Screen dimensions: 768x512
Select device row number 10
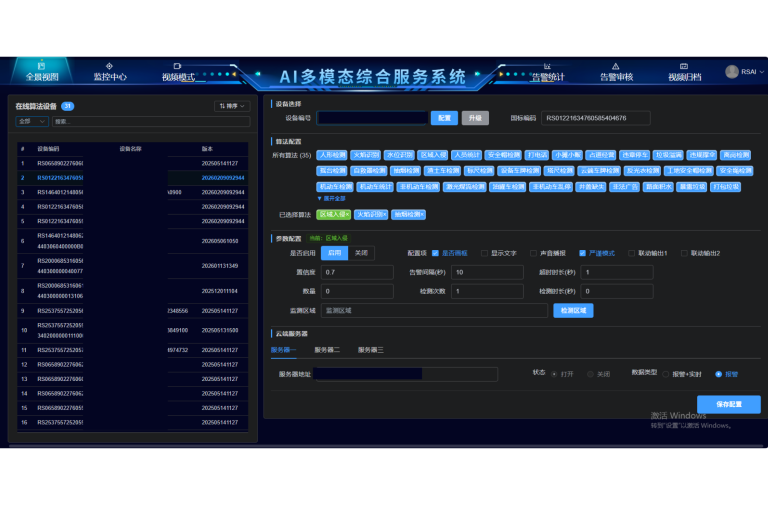(x=133, y=330)
